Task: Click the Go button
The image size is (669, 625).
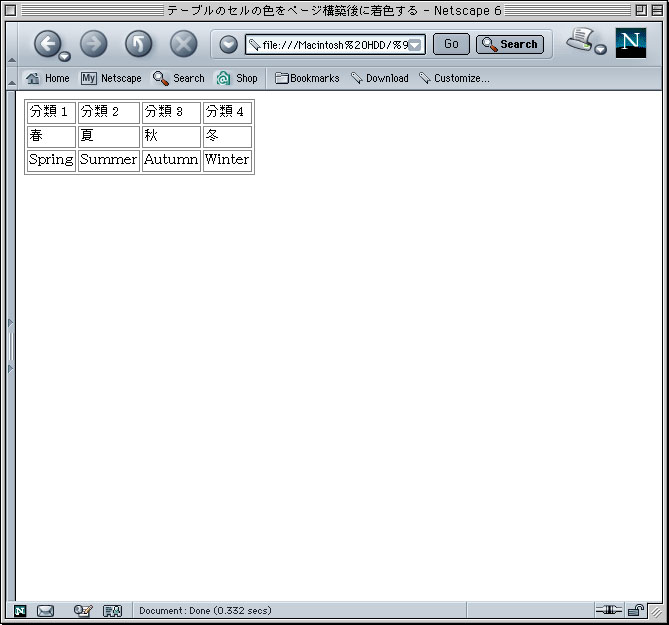Action: pos(451,44)
